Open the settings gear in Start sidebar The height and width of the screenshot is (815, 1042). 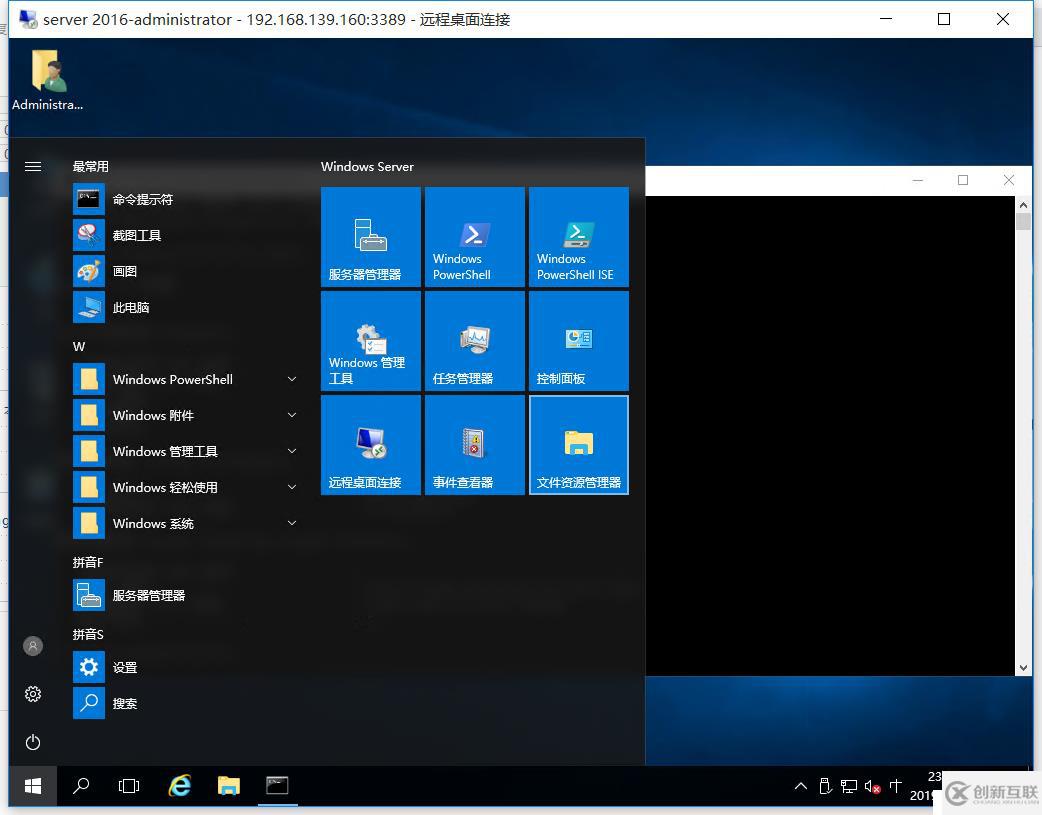(x=33, y=694)
